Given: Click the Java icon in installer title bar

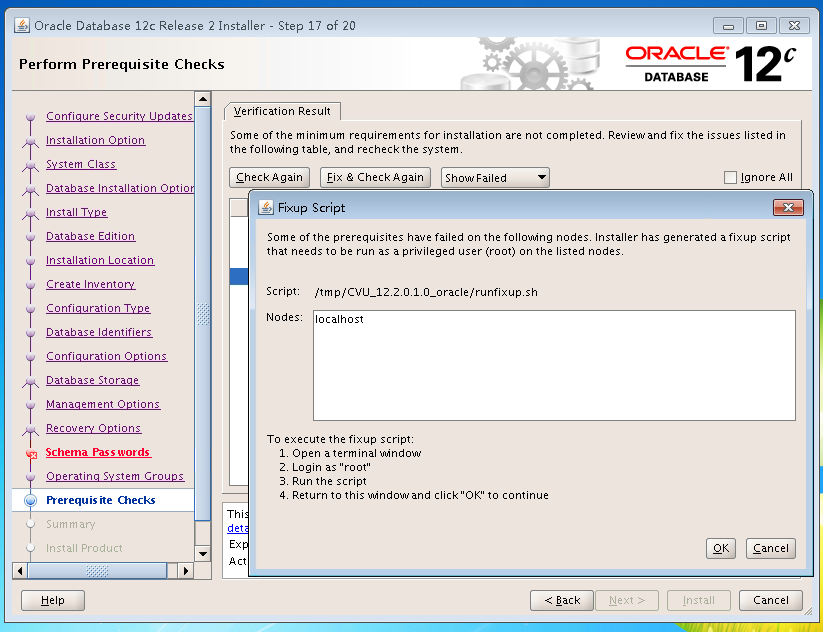Looking at the screenshot, I should [x=22, y=25].
